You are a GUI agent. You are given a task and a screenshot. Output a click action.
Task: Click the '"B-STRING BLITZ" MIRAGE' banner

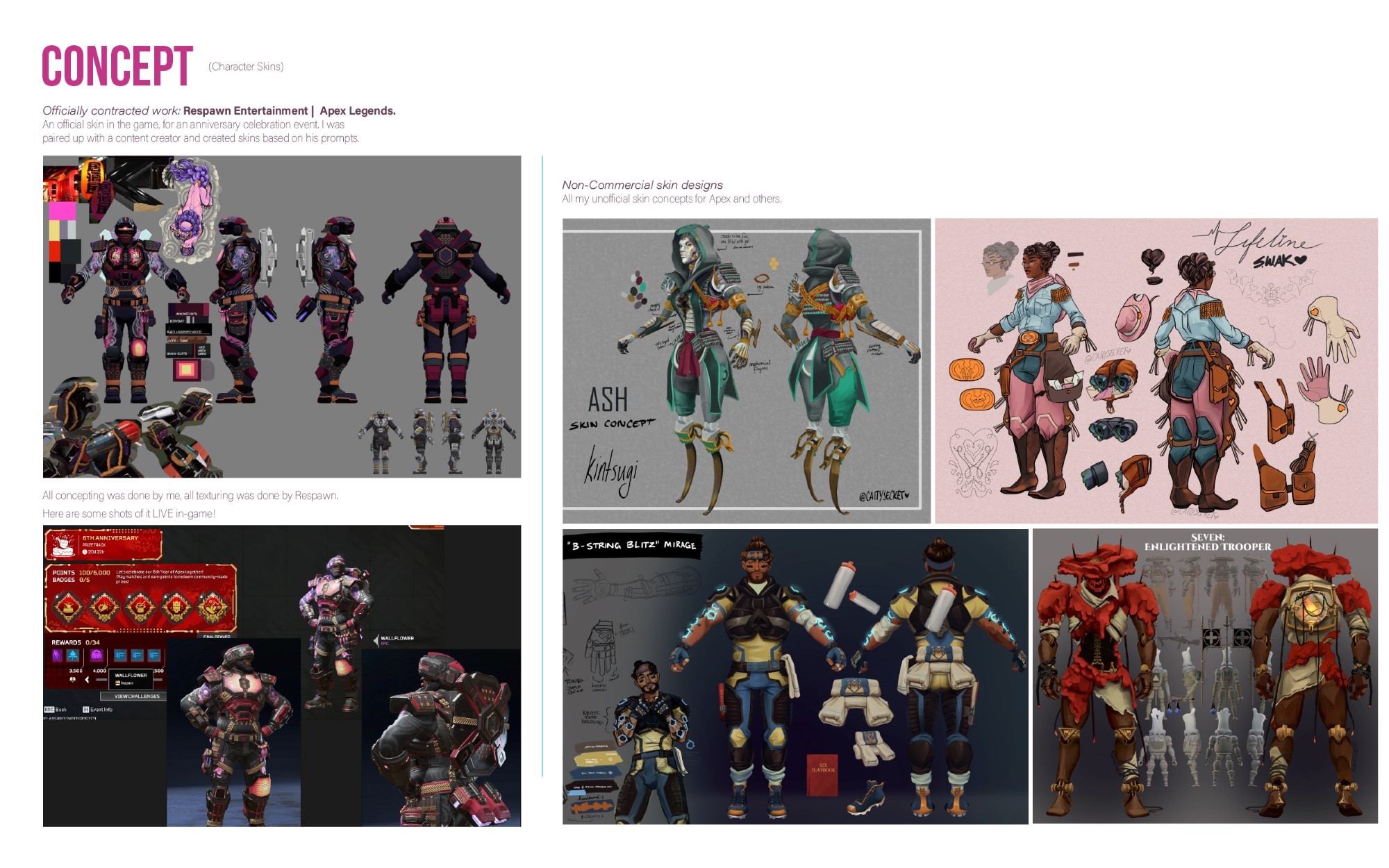pyautogui.click(x=632, y=545)
